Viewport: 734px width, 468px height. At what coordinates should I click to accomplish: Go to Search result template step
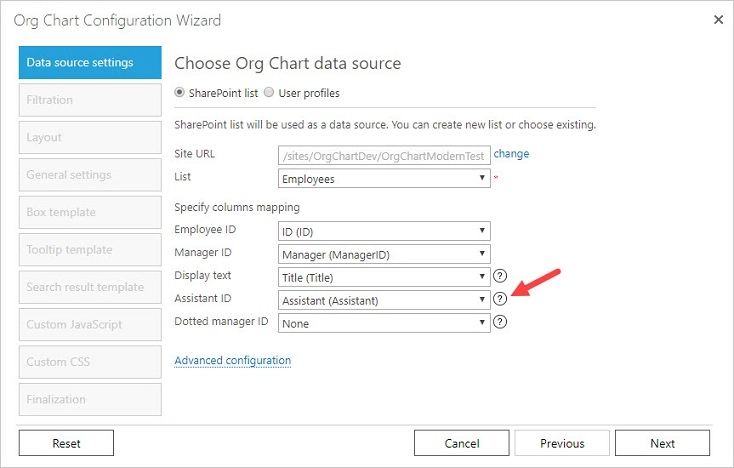(x=90, y=287)
